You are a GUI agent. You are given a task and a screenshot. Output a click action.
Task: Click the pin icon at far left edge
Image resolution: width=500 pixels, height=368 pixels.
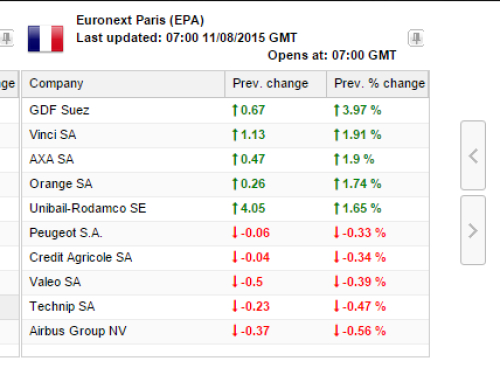pos(6,38)
